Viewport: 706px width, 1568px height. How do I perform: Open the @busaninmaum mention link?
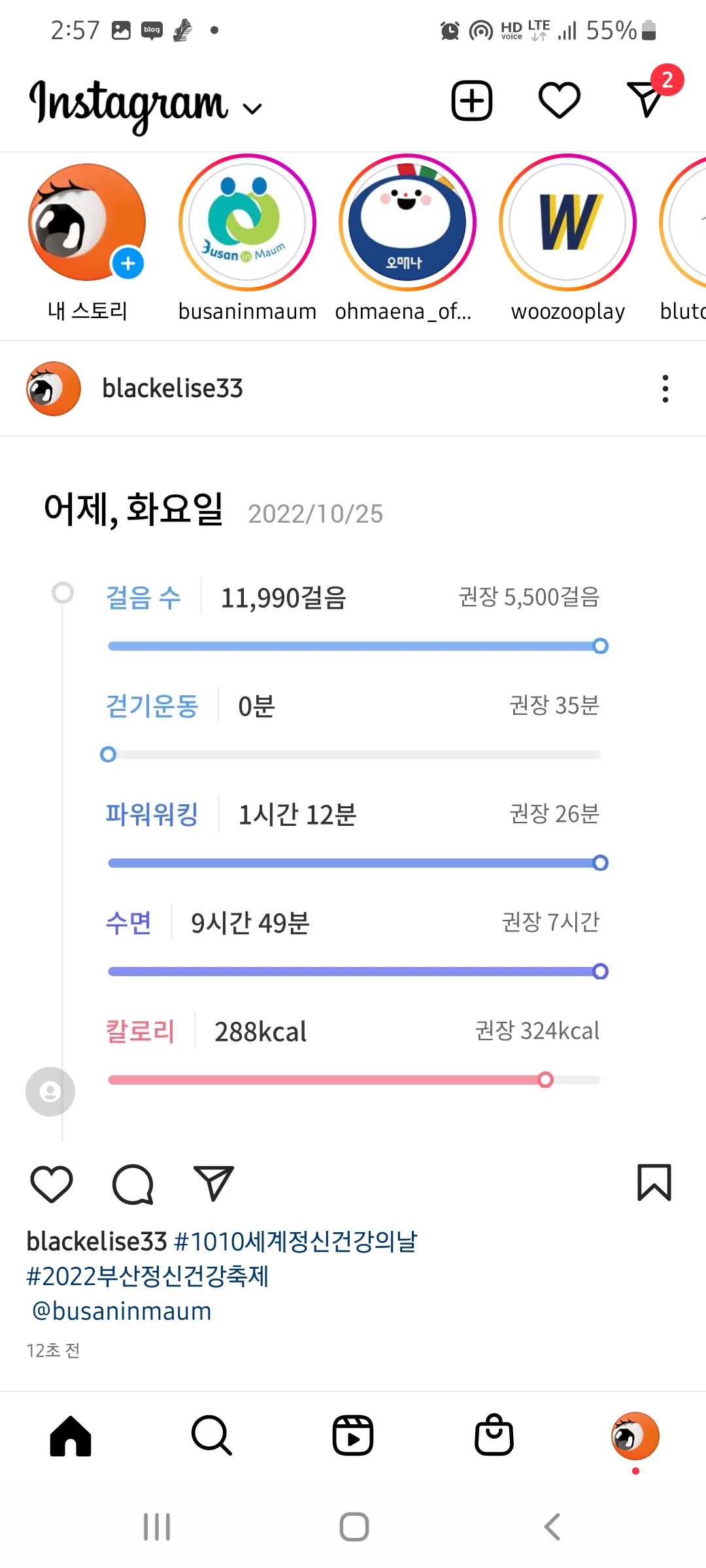[122, 1311]
